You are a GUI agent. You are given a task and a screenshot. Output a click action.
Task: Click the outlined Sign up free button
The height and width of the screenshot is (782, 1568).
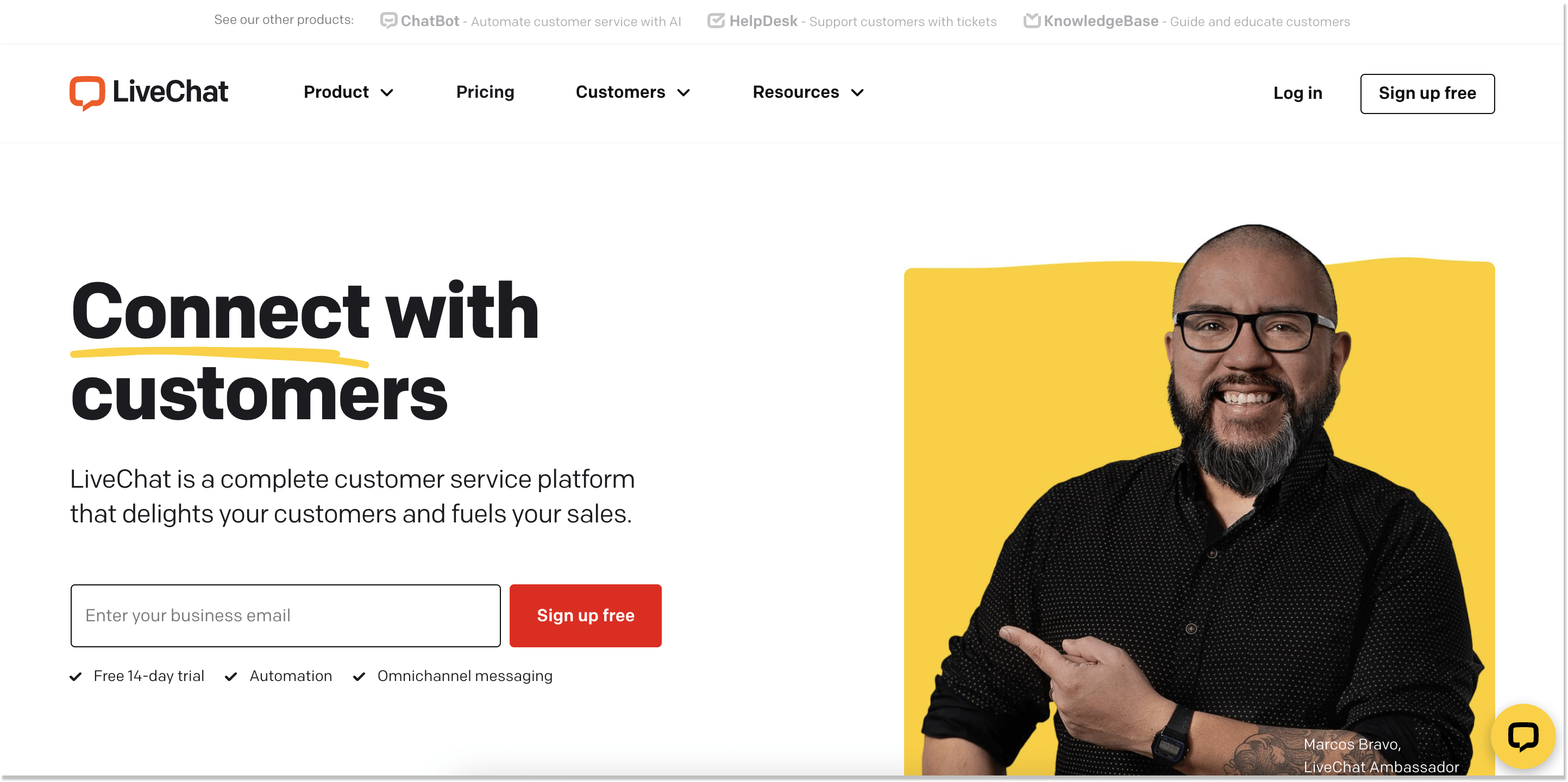1427,94
